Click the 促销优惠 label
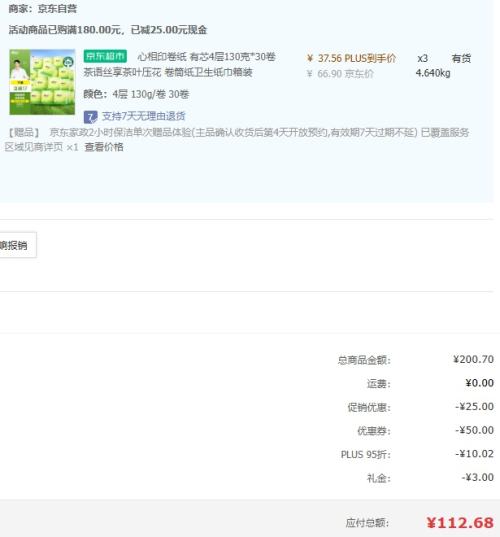Image resolution: width=500 pixels, height=537 pixels. coord(369,408)
